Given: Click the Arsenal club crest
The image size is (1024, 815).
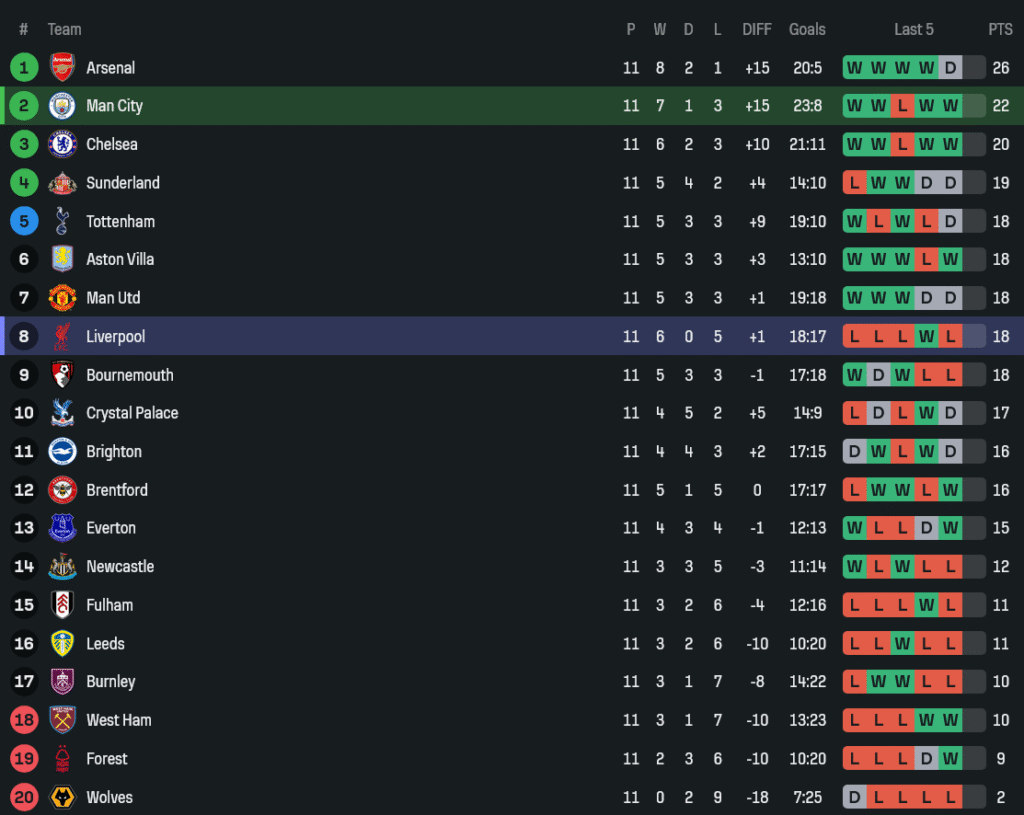Looking at the screenshot, I should coord(62,68).
